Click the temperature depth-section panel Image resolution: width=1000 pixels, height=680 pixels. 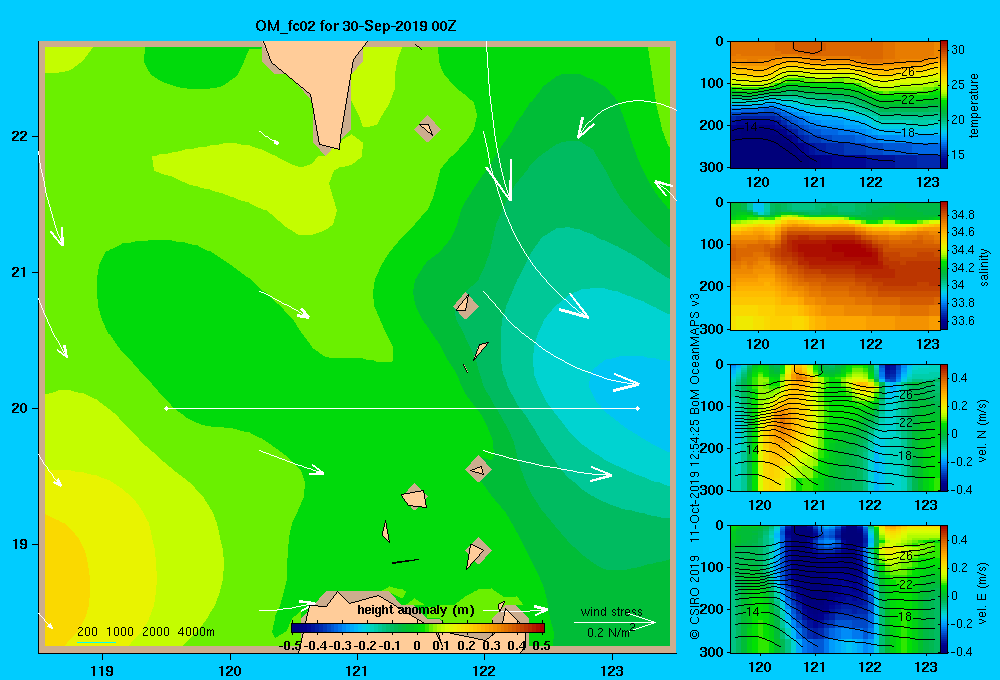pyautogui.click(x=835, y=105)
